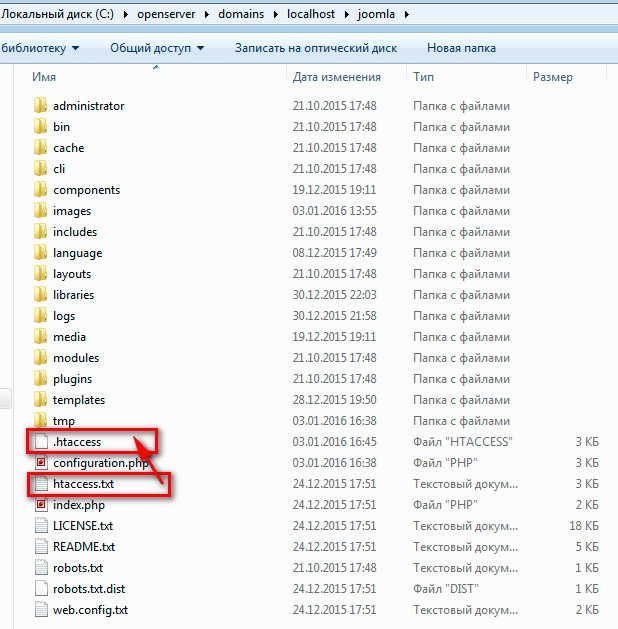Select the components folder icon
Image resolution: width=618 pixels, height=629 pixels.
pyautogui.click(x=40, y=189)
